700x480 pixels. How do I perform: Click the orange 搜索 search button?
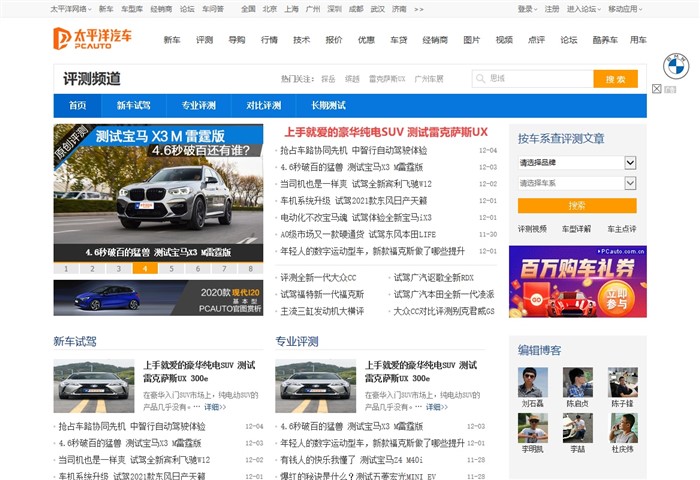click(615, 79)
